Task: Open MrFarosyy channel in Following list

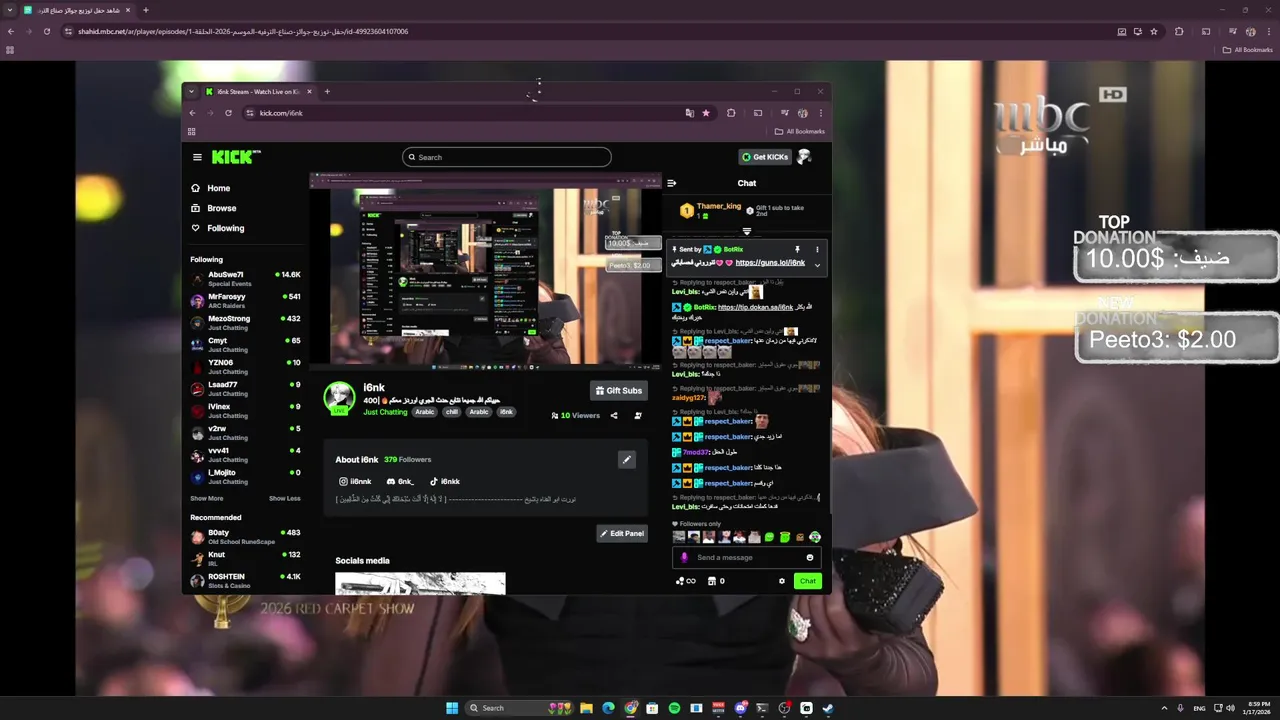Action: click(x=245, y=300)
